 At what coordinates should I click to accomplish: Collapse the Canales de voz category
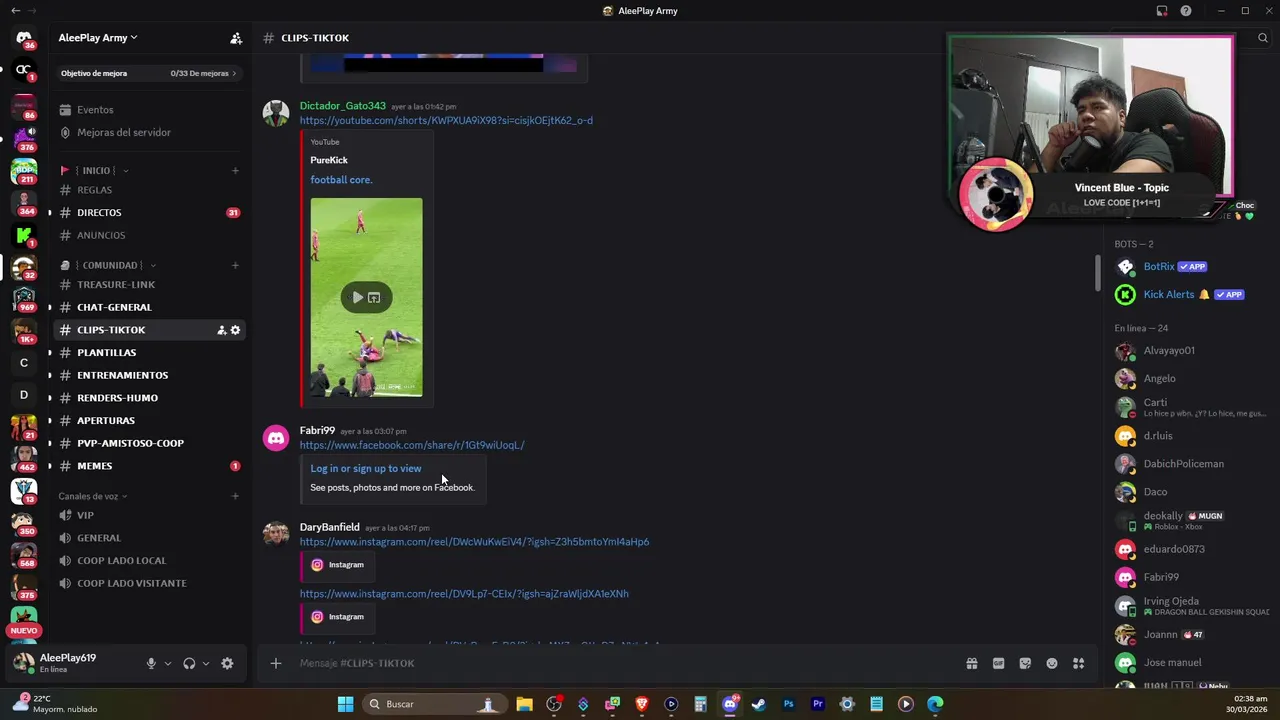tap(93, 496)
